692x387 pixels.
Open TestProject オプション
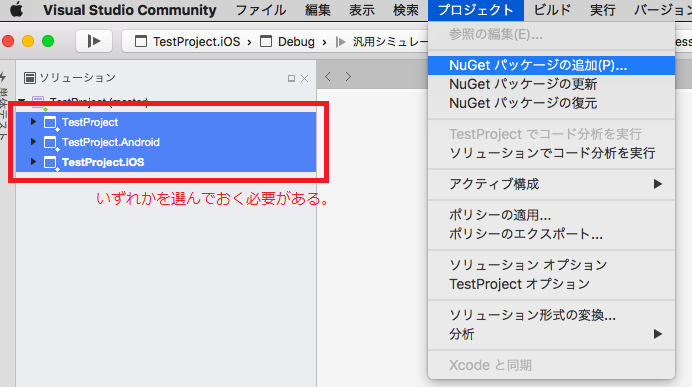(551, 284)
